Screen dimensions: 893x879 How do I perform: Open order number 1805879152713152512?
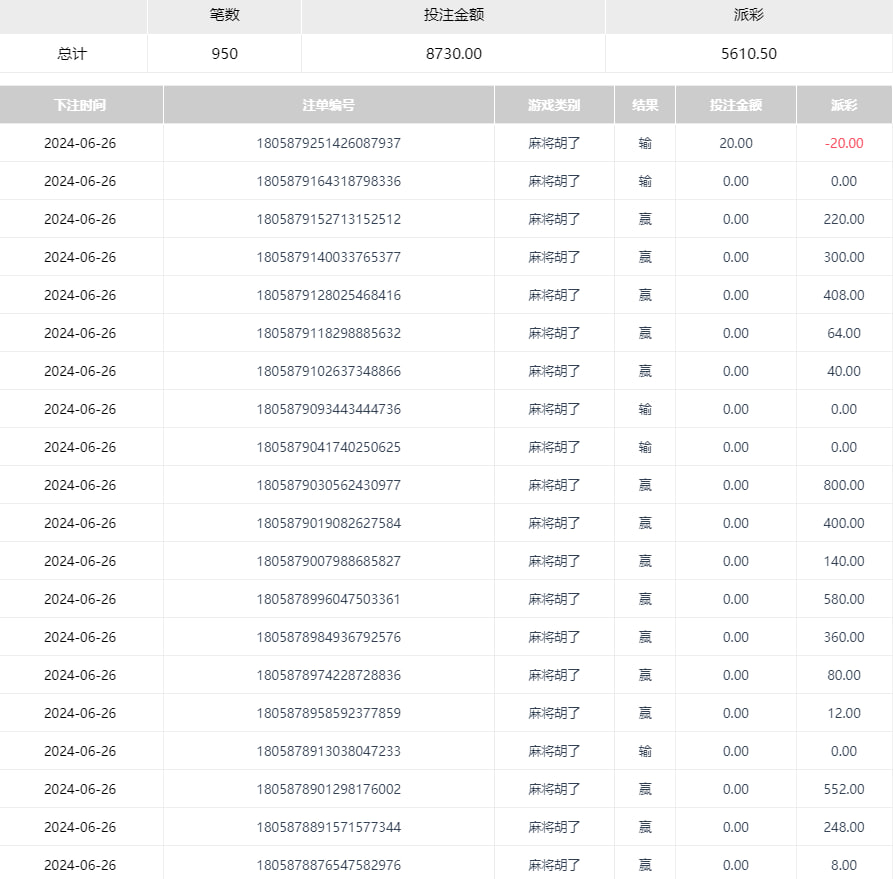pyautogui.click(x=328, y=219)
